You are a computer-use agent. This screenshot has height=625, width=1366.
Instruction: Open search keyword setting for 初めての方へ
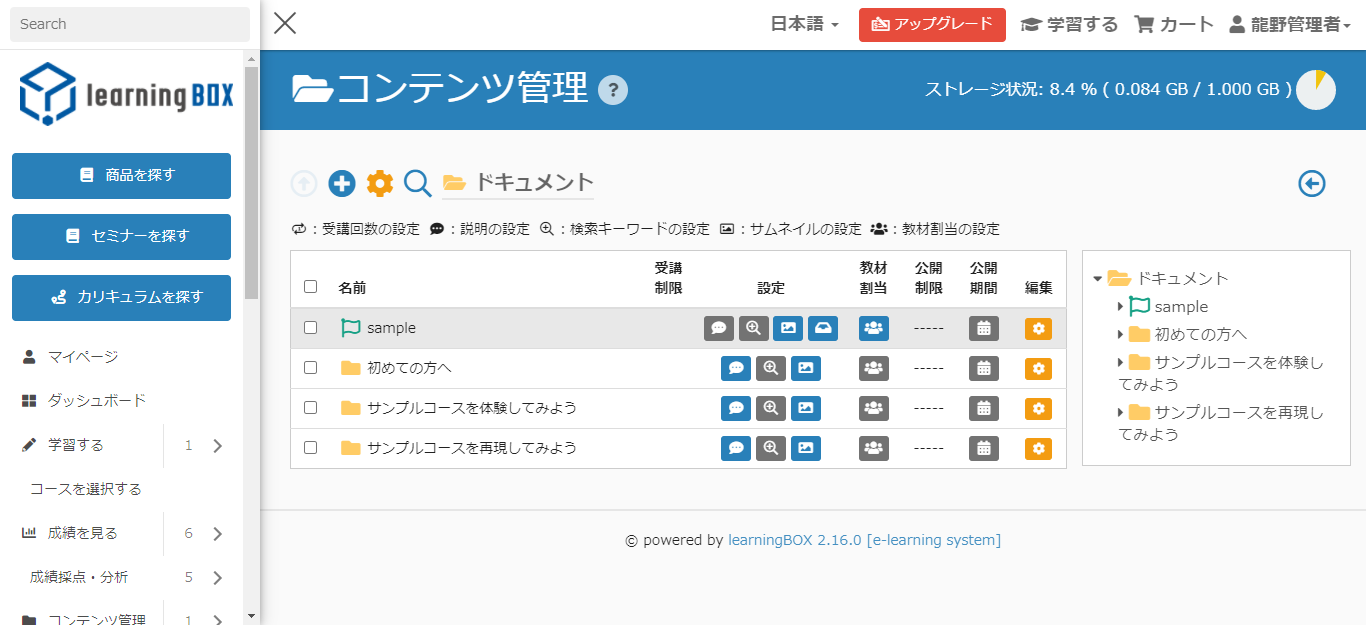pyautogui.click(x=770, y=368)
